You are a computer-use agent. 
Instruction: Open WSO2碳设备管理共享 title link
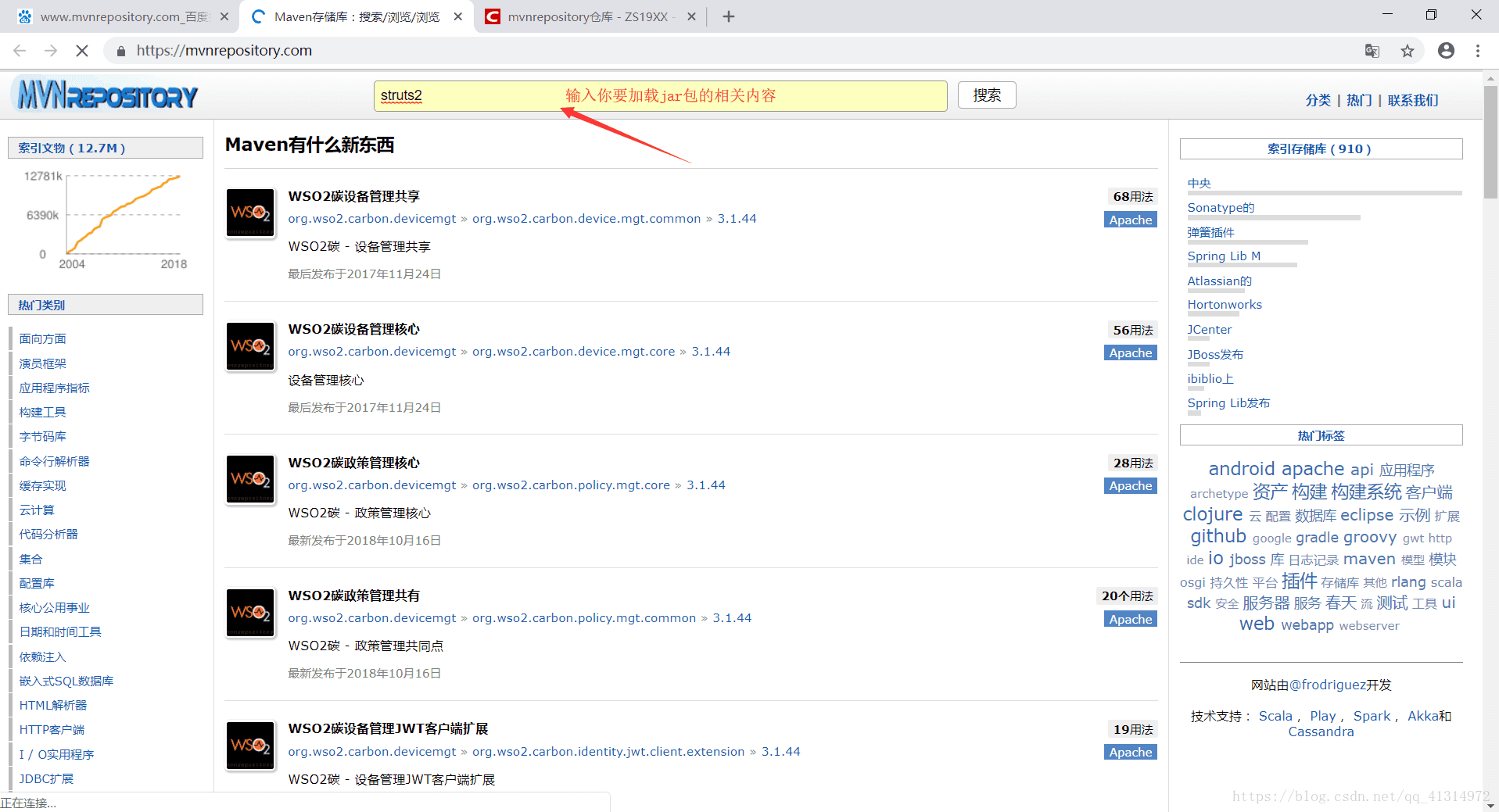pyautogui.click(x=354, y=196)
